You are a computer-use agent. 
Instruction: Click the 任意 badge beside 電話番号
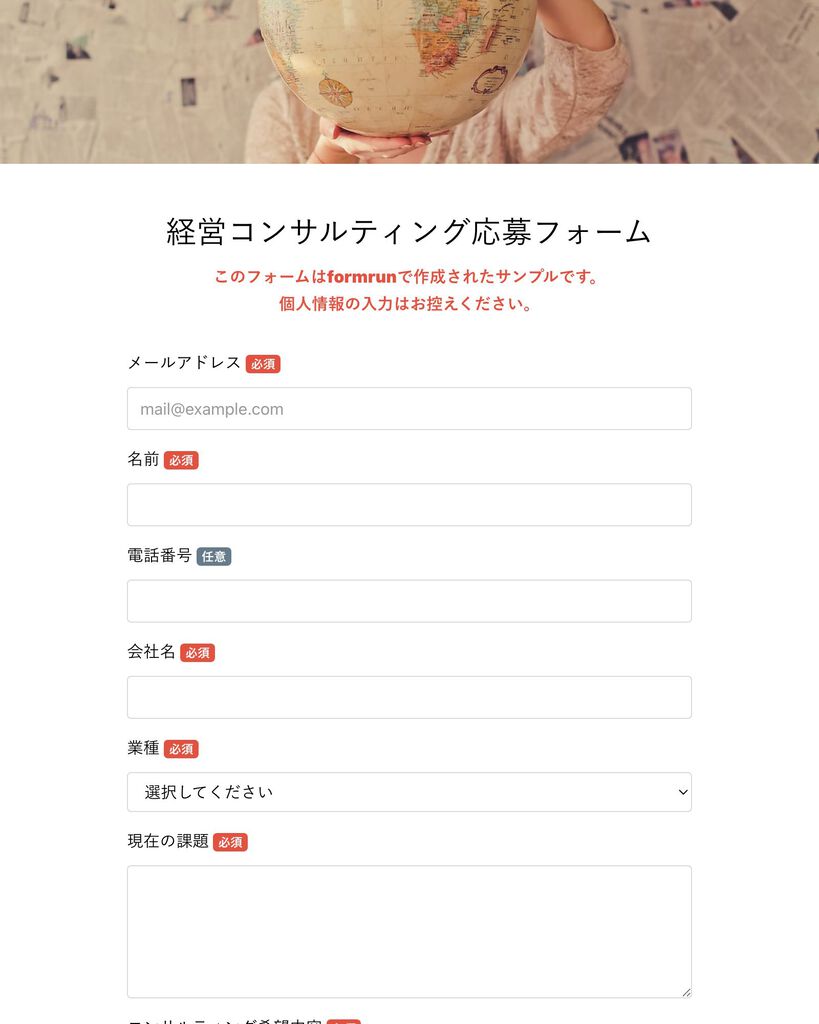(x=214, y=556)
